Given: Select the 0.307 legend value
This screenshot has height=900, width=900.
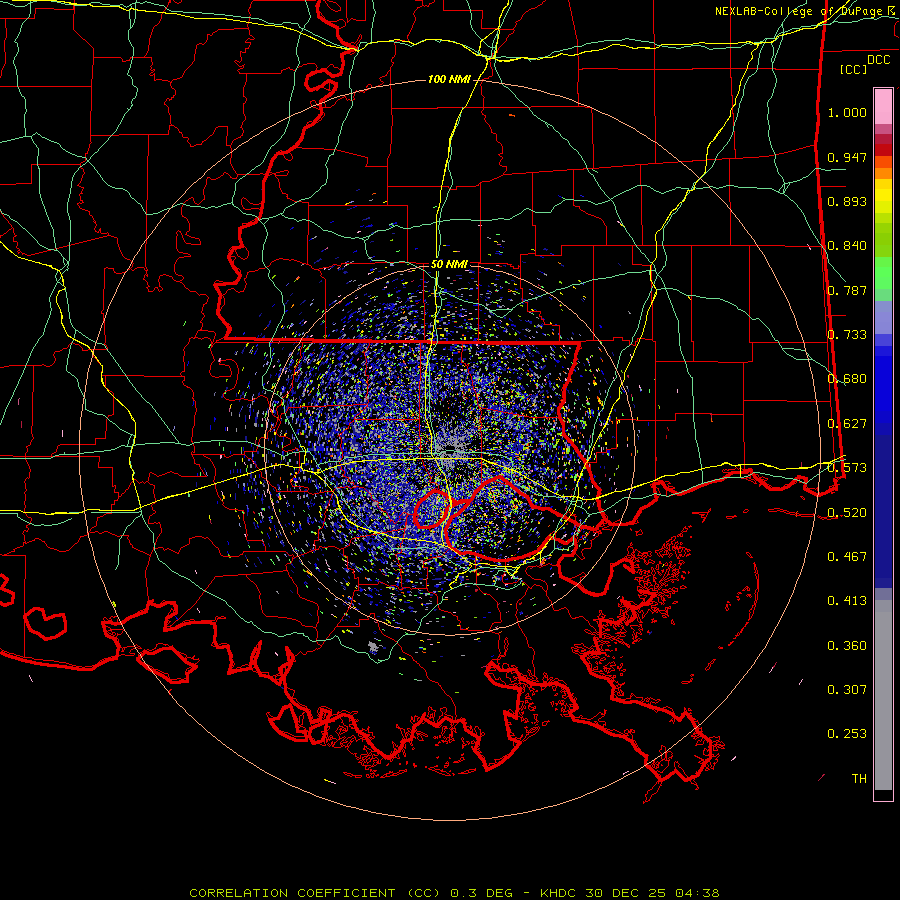Looking at the screenshot, I should point(847,690).
